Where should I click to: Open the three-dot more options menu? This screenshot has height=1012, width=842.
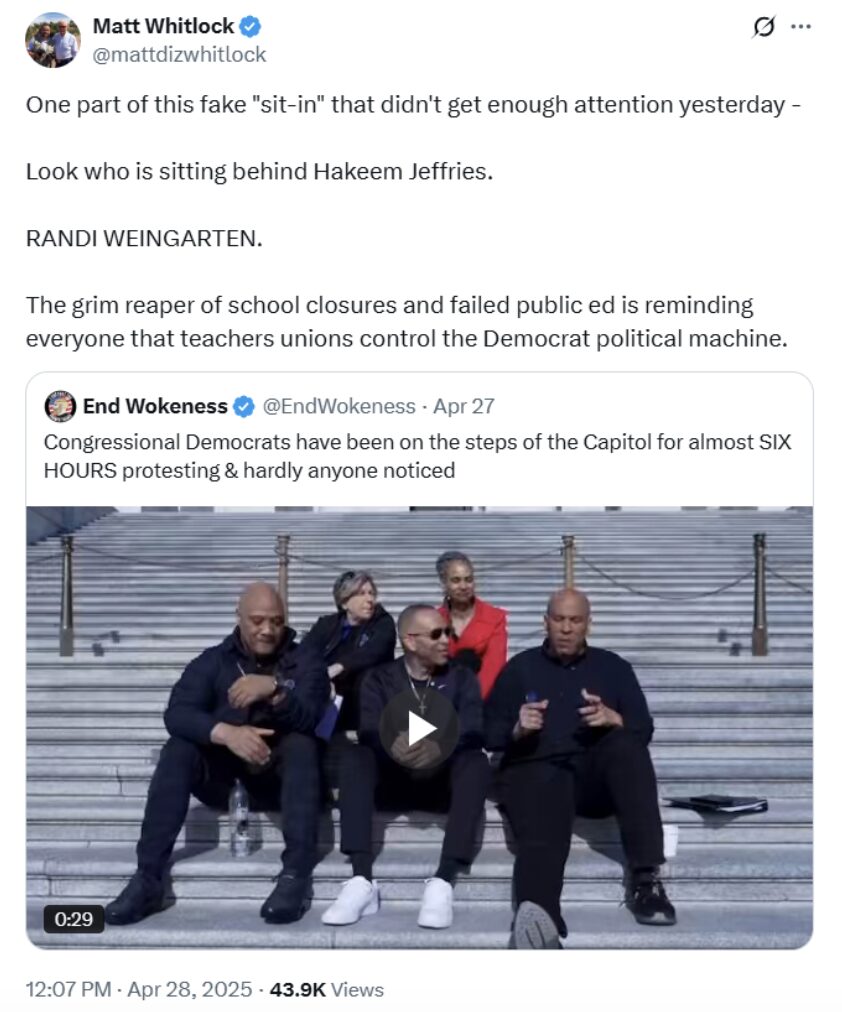[801, 27]
